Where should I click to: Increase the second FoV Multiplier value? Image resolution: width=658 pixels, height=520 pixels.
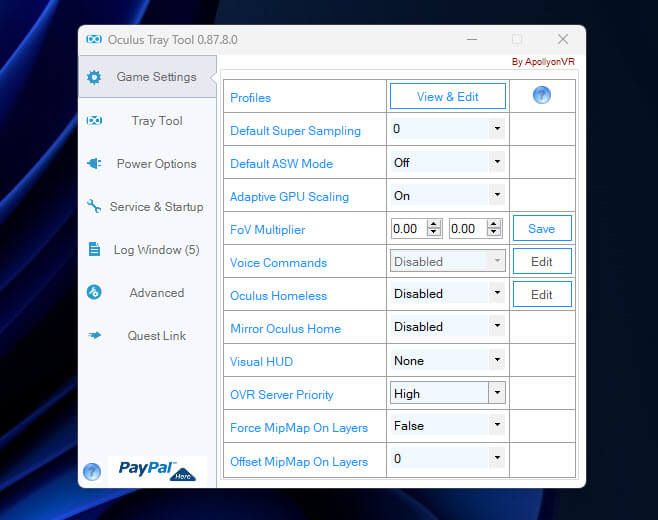pyautogui.click(x=494, y=224)
